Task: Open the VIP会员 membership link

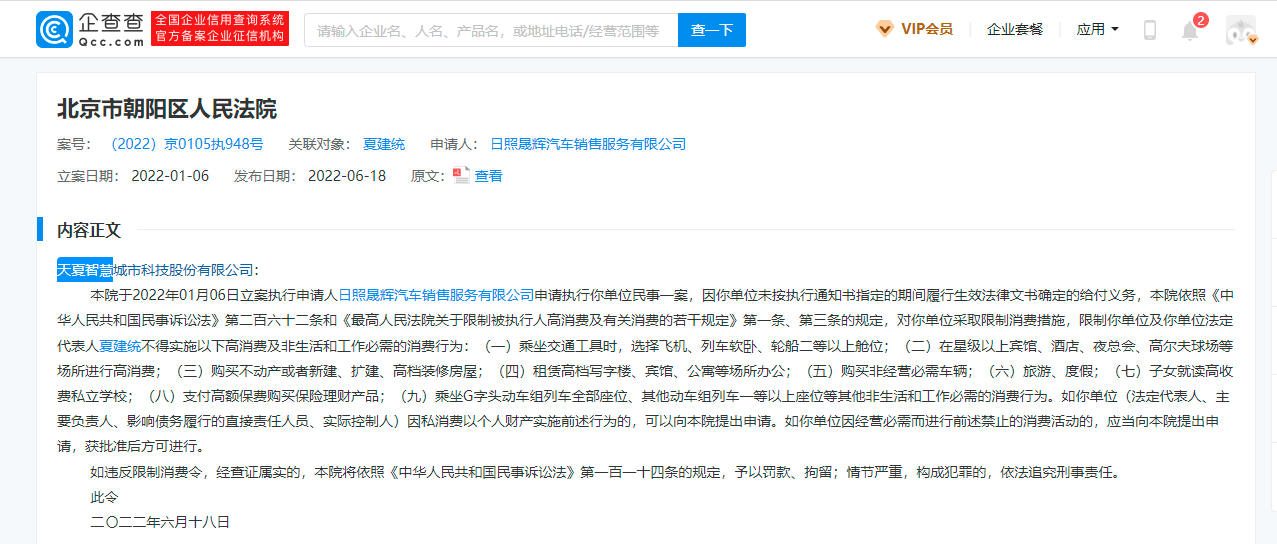Action: (x=926, y=29)
